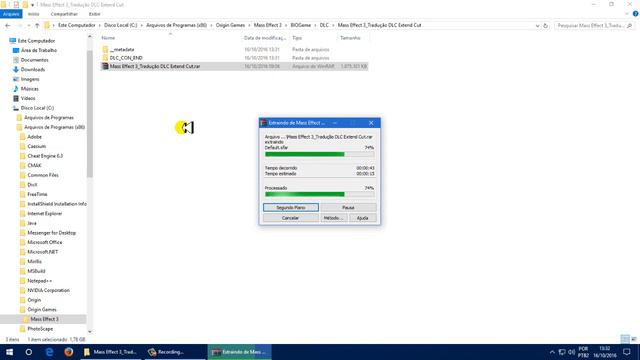Select Notepad++ folder in tree

pyautogui.click(x=39, y=281)
